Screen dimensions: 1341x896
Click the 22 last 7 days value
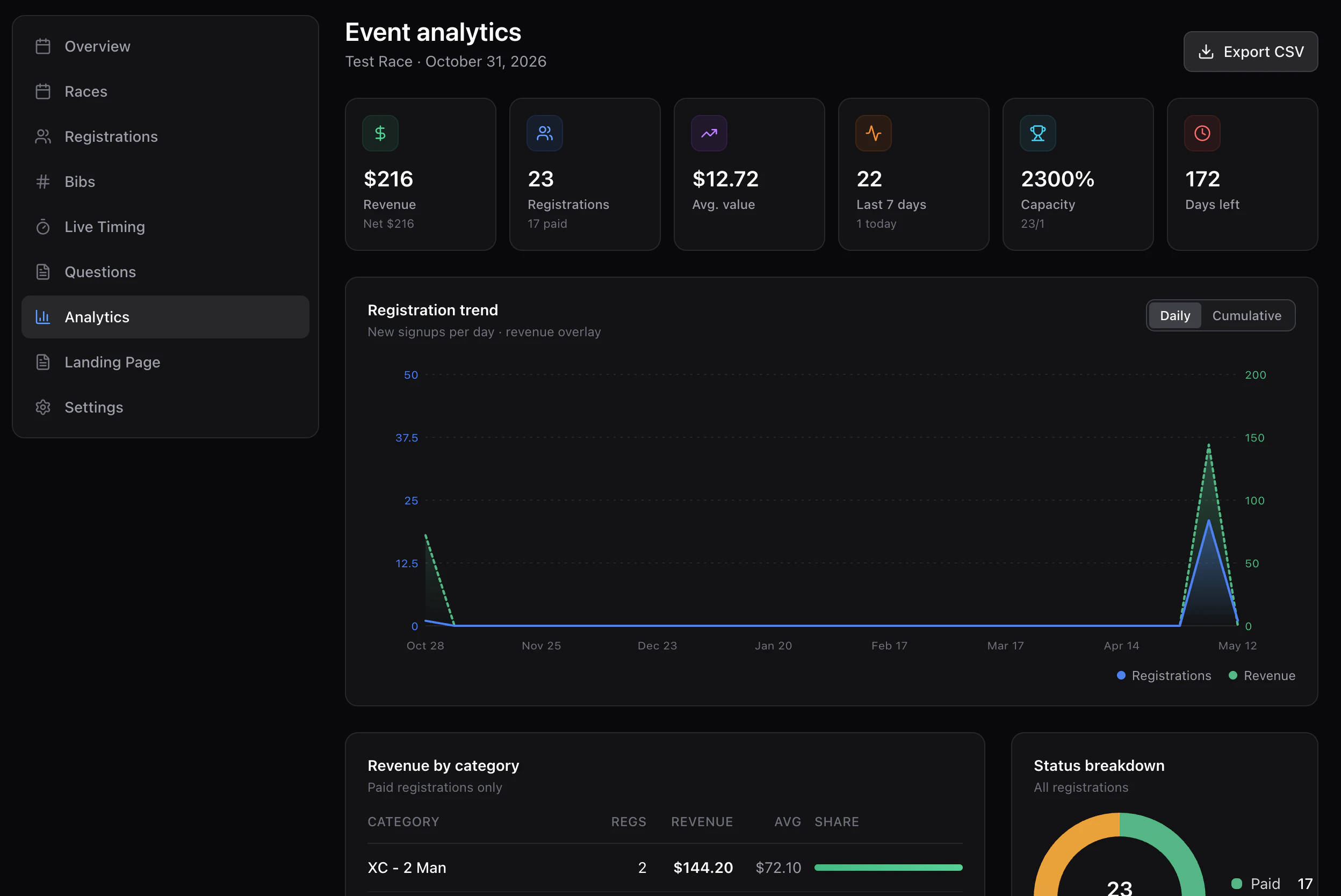coord(869,179)
